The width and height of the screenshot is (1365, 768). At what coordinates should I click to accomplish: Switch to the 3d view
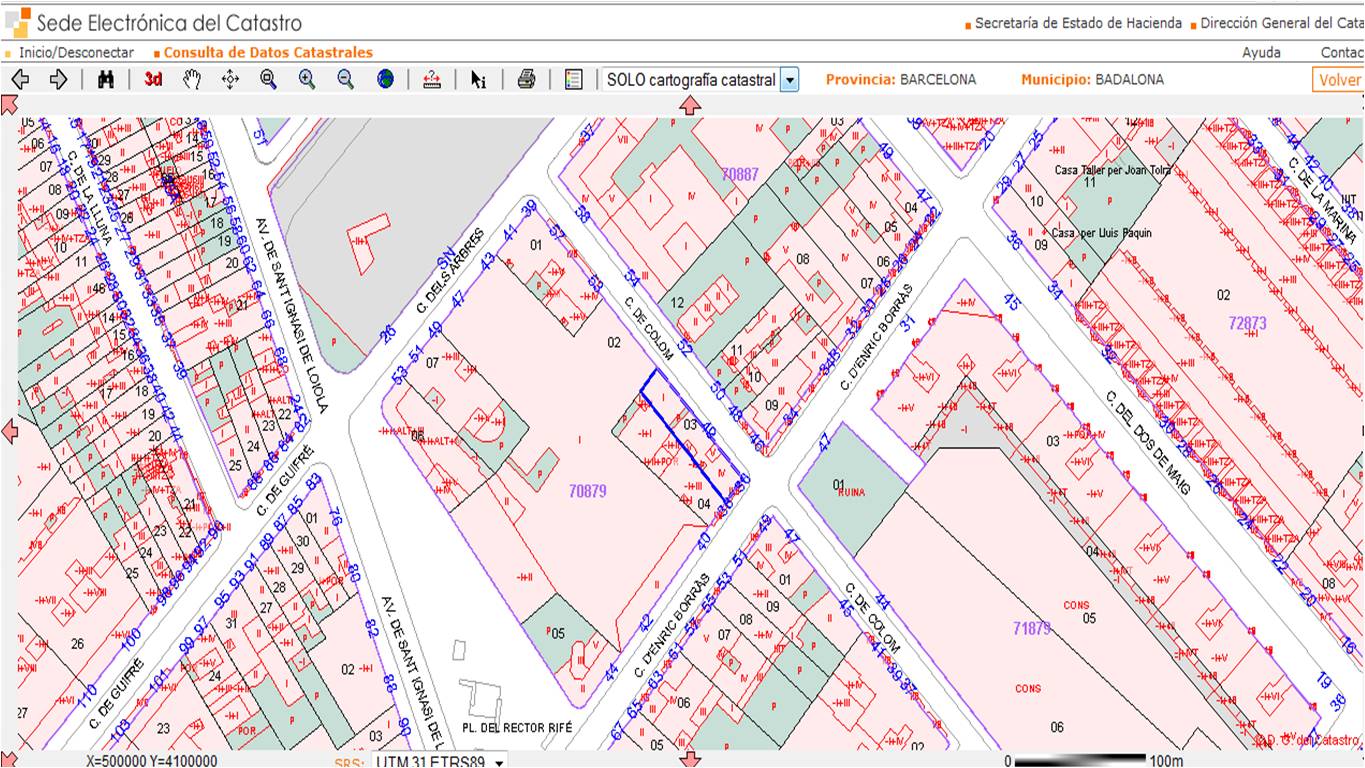point(153,80)
